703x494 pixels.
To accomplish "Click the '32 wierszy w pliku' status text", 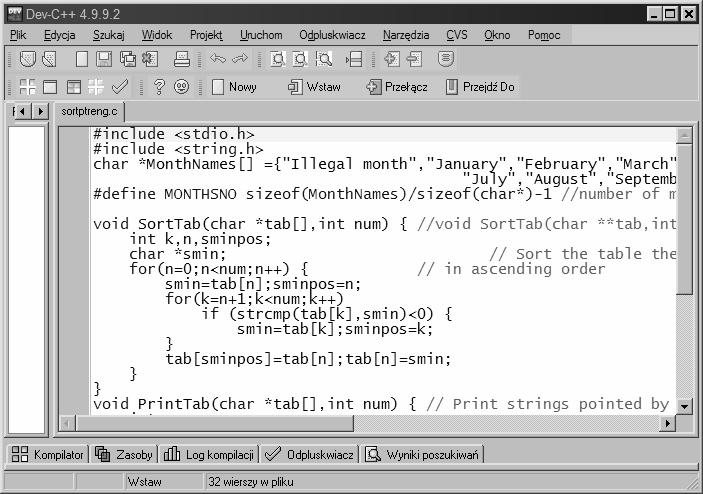I will (251, 482).
